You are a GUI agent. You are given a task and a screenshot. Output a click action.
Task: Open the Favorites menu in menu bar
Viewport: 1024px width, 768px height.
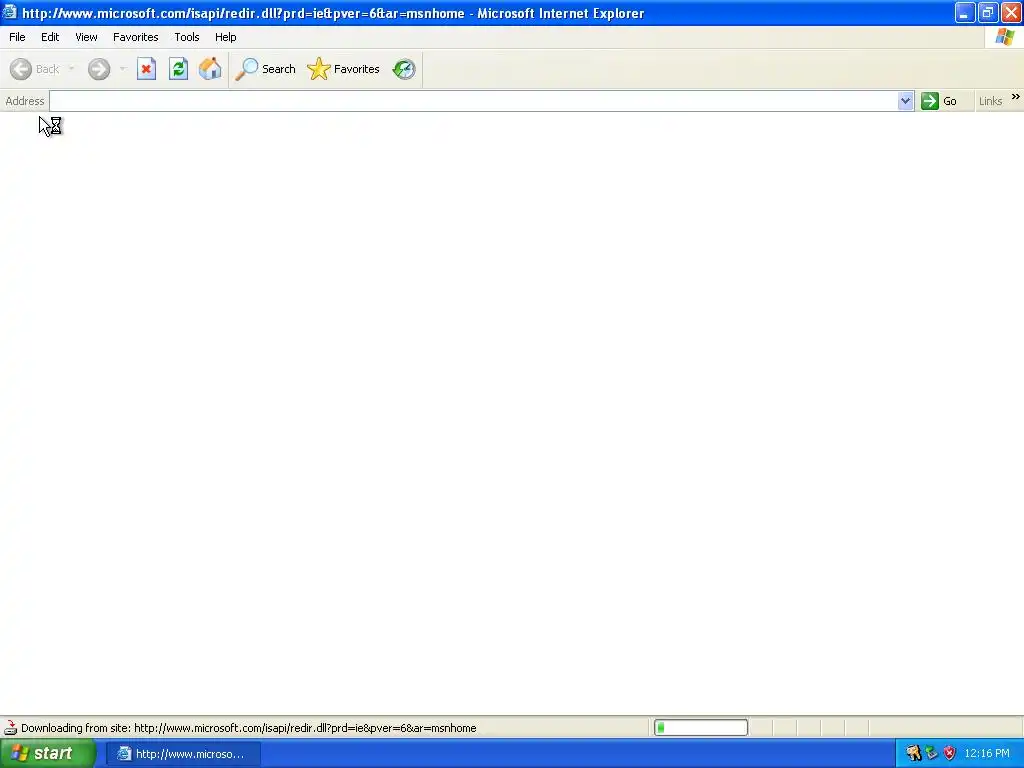click(135, 37)
